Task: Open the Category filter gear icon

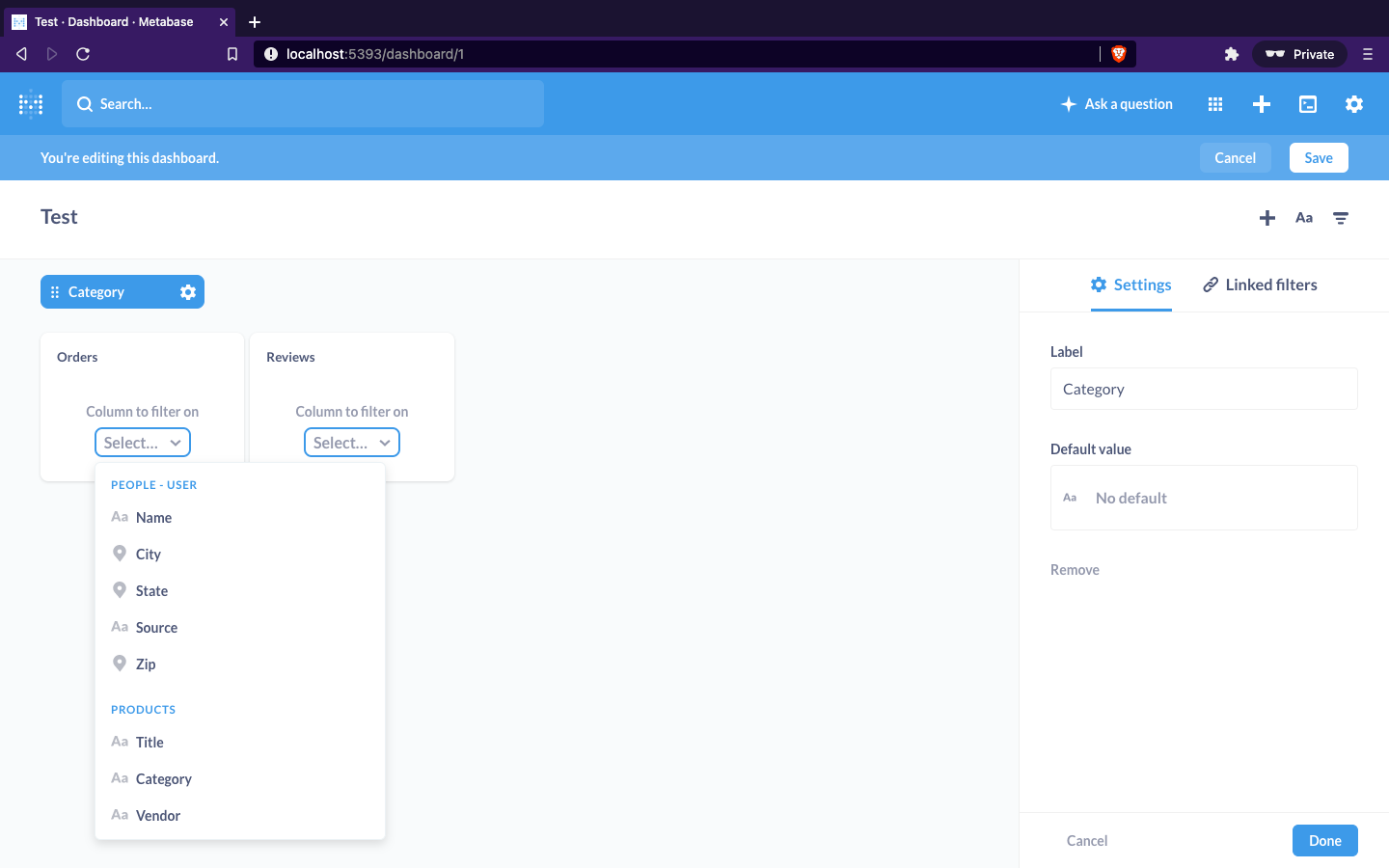Action: click(188, 292)
